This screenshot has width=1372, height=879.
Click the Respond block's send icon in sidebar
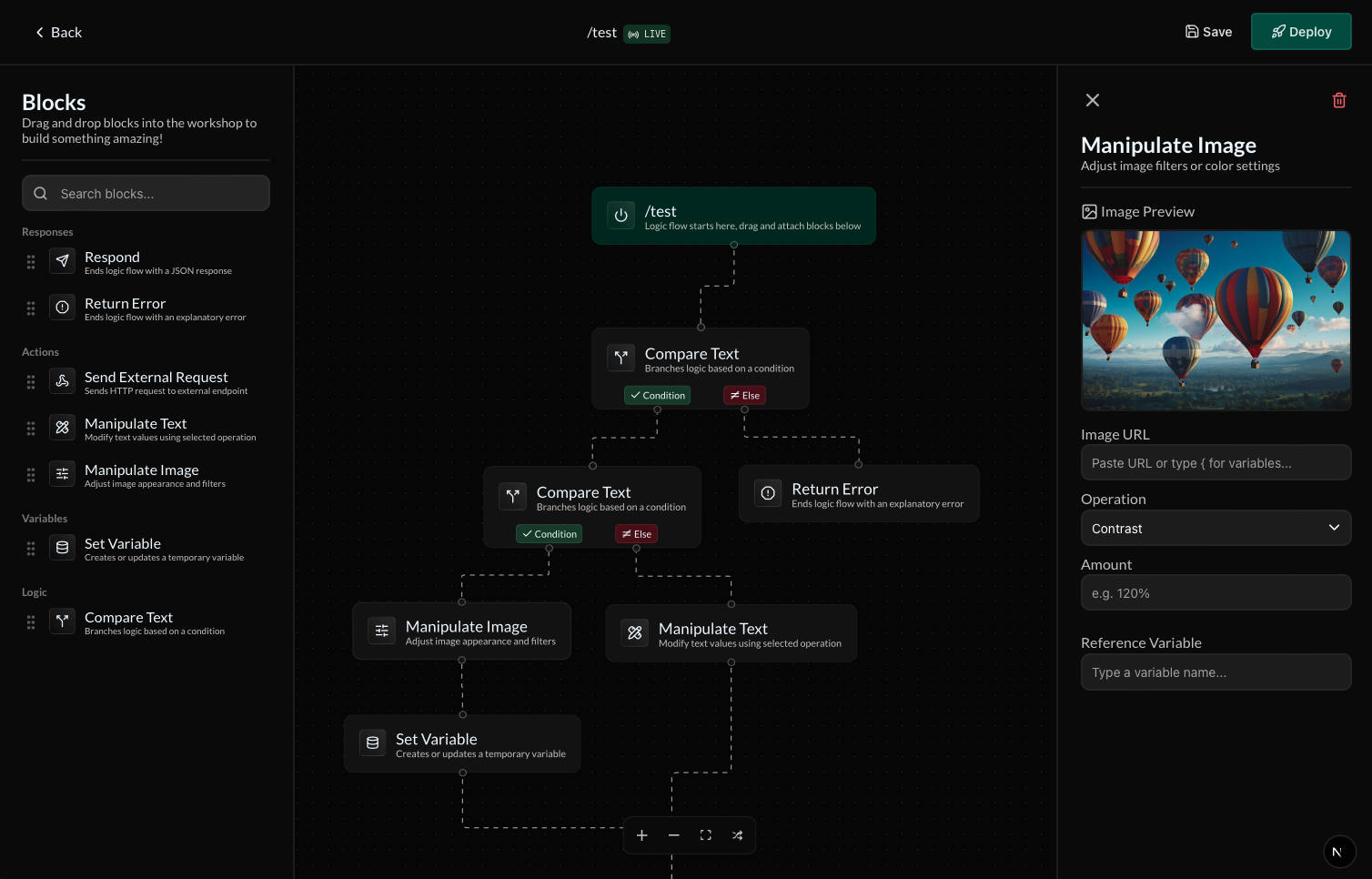pyautogui.click(x=62, y=261)
